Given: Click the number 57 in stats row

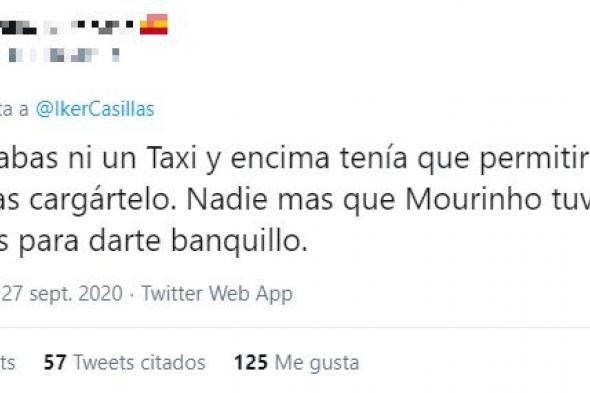Looking at the screenshot, I should 55,363.
